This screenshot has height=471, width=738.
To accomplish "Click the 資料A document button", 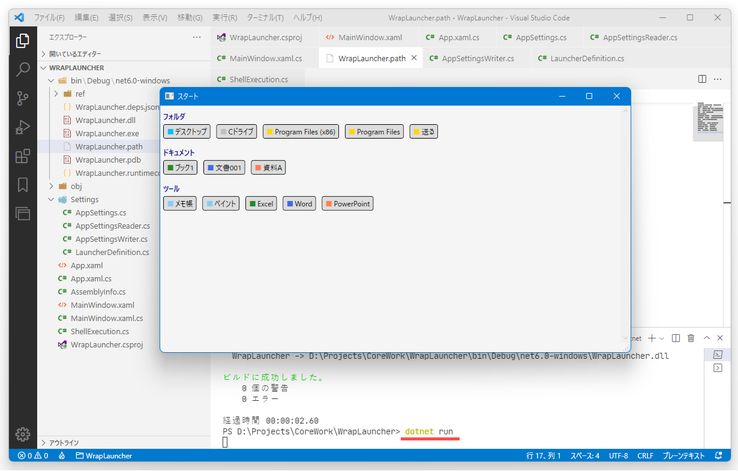I will coord(268,168).
